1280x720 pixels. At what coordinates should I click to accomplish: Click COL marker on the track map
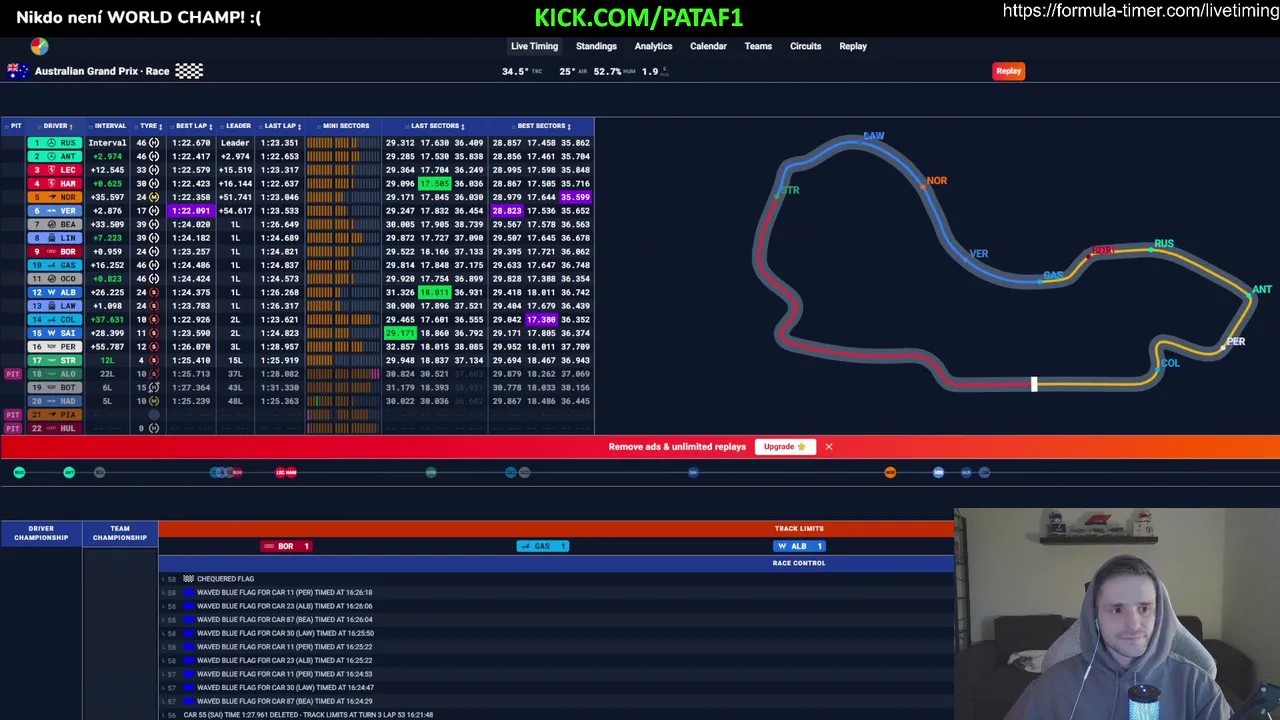click(1168, 364)
